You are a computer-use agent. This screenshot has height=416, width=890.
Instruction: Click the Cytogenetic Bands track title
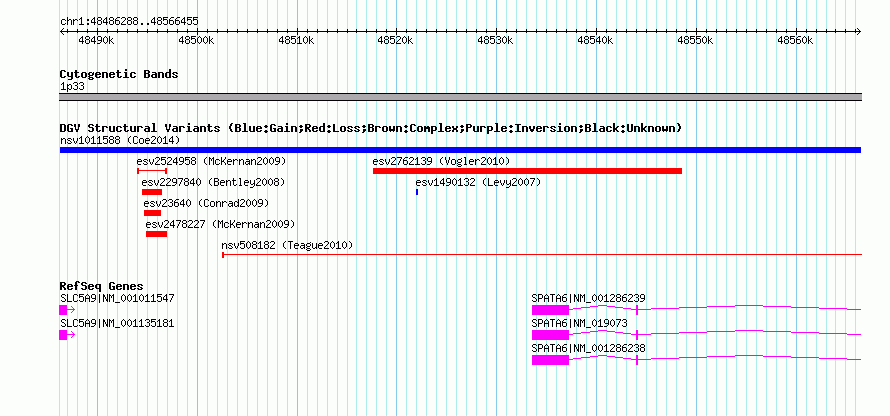pos(119,74)
